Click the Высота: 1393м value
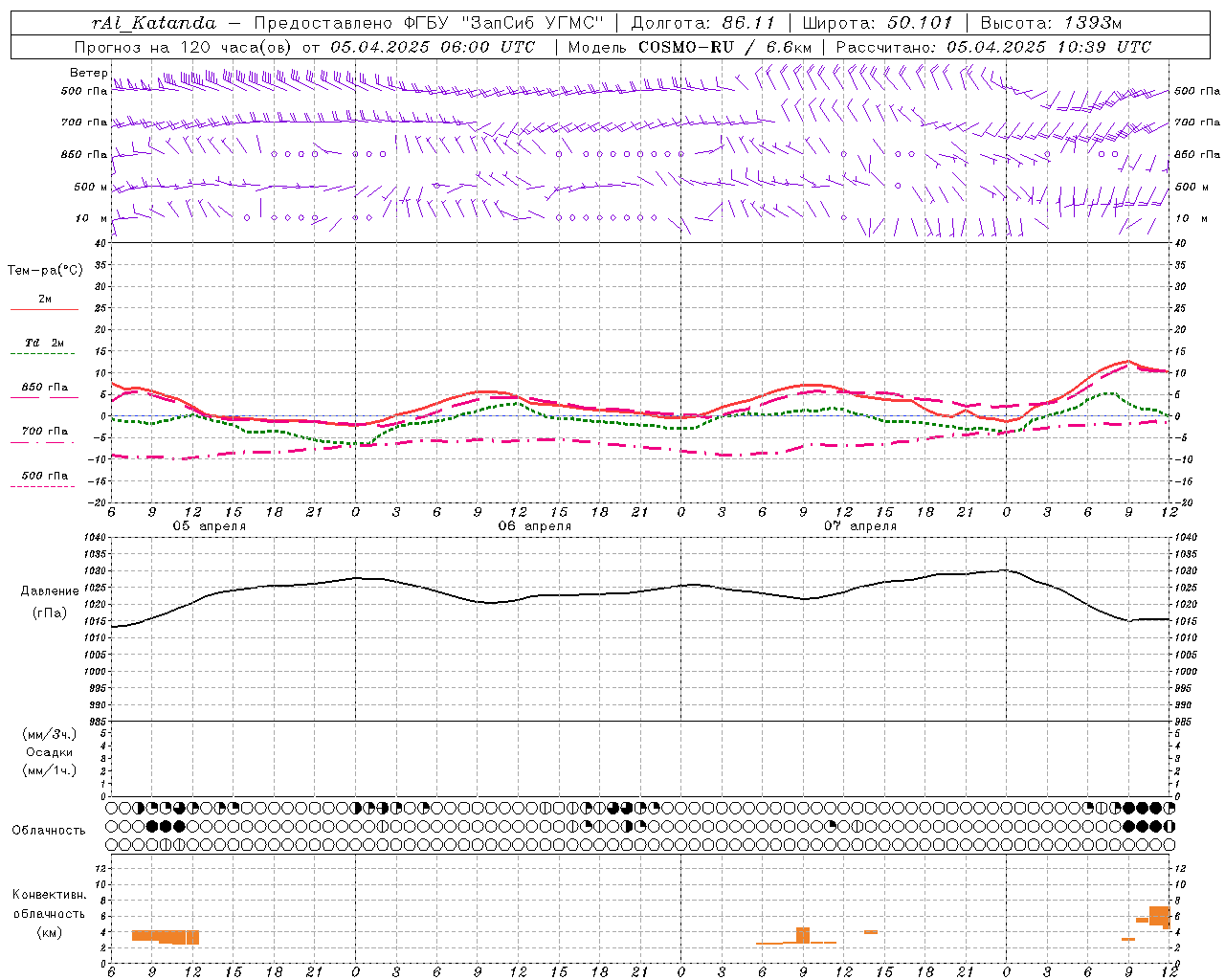 [x=1051, y=23]
